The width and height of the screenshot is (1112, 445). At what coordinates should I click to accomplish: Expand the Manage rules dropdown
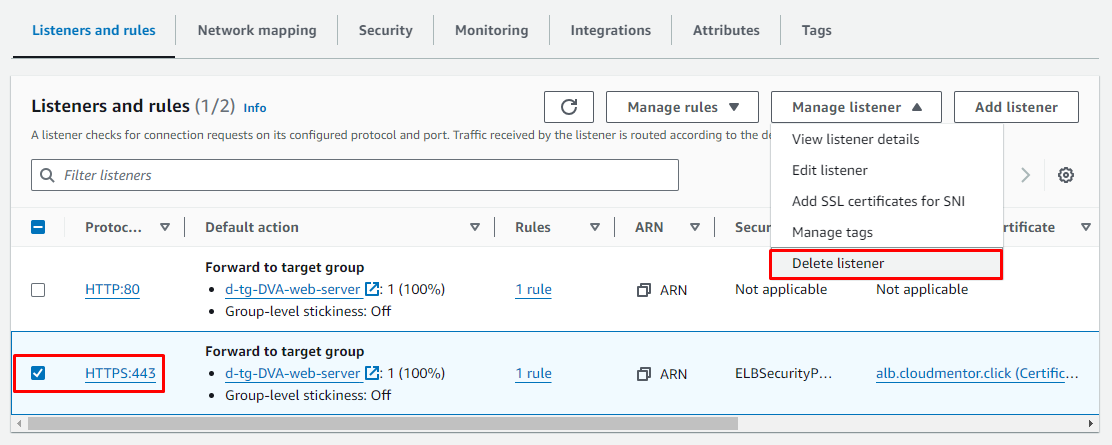pyautogui.click(x=684, y=107)
